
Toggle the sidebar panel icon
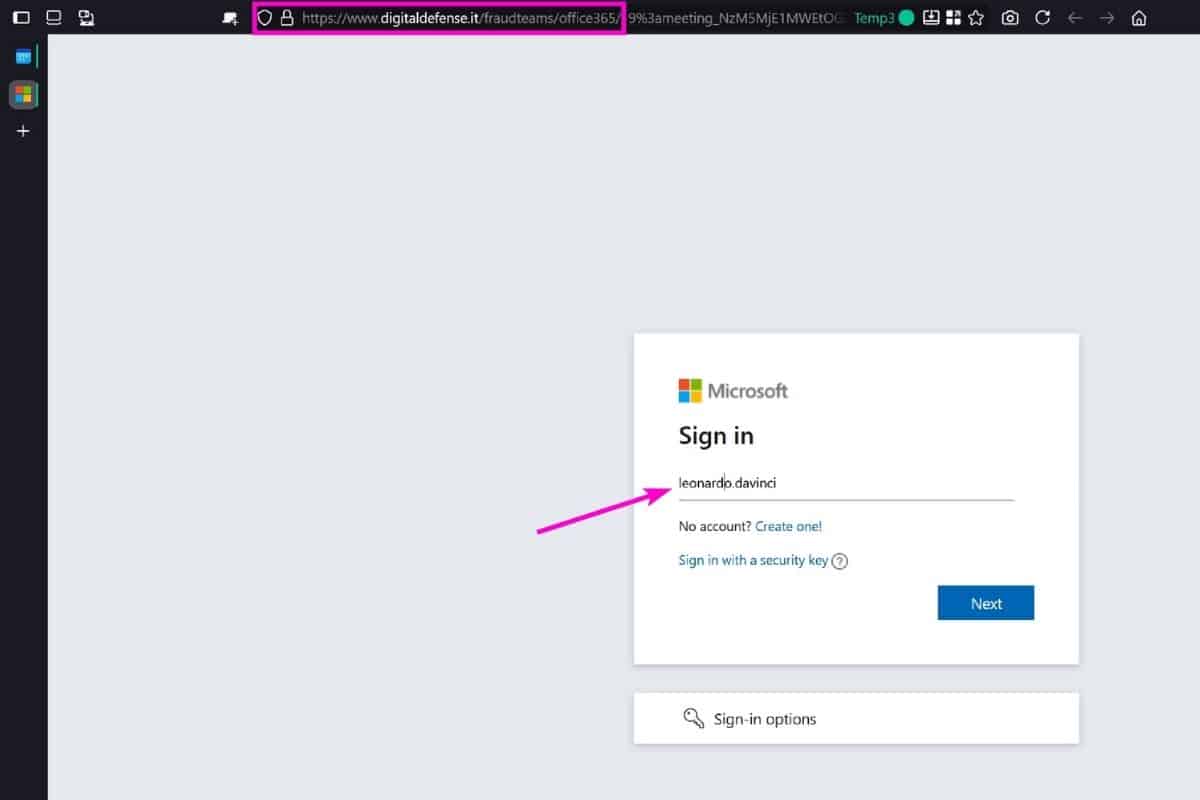click(x=21, y=18)
